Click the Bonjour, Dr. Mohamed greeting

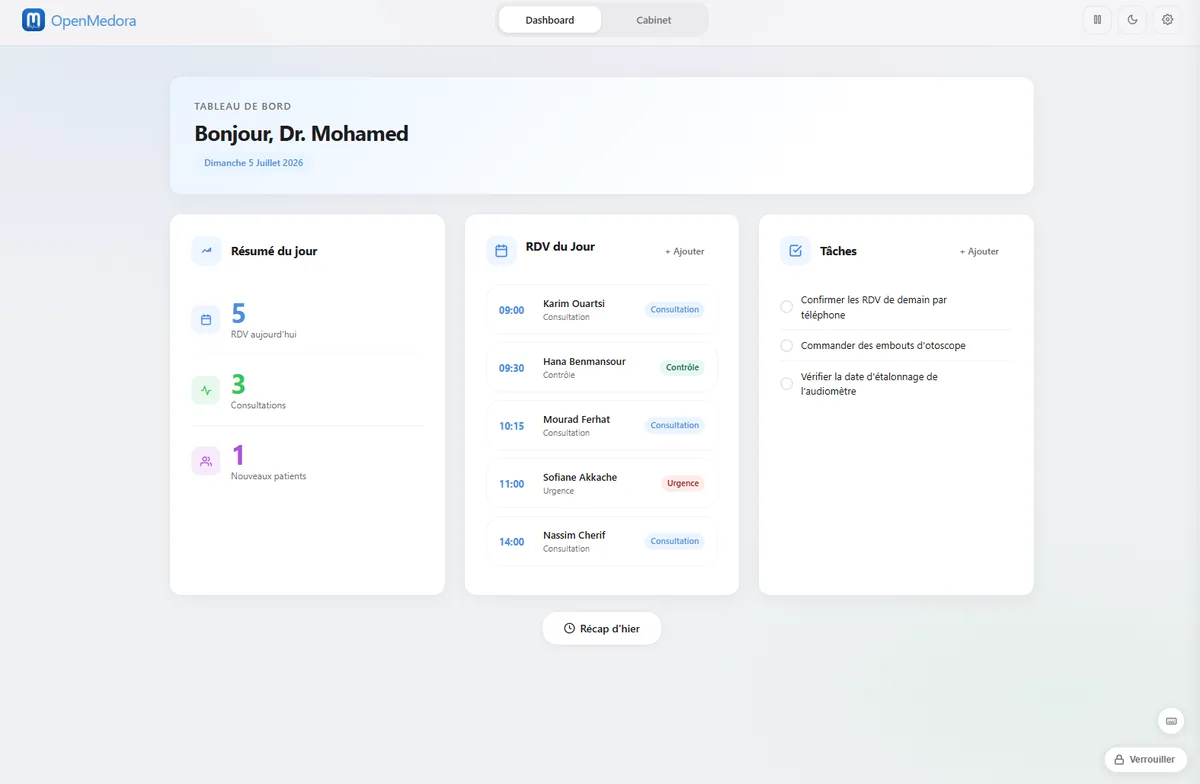point(301,134)
